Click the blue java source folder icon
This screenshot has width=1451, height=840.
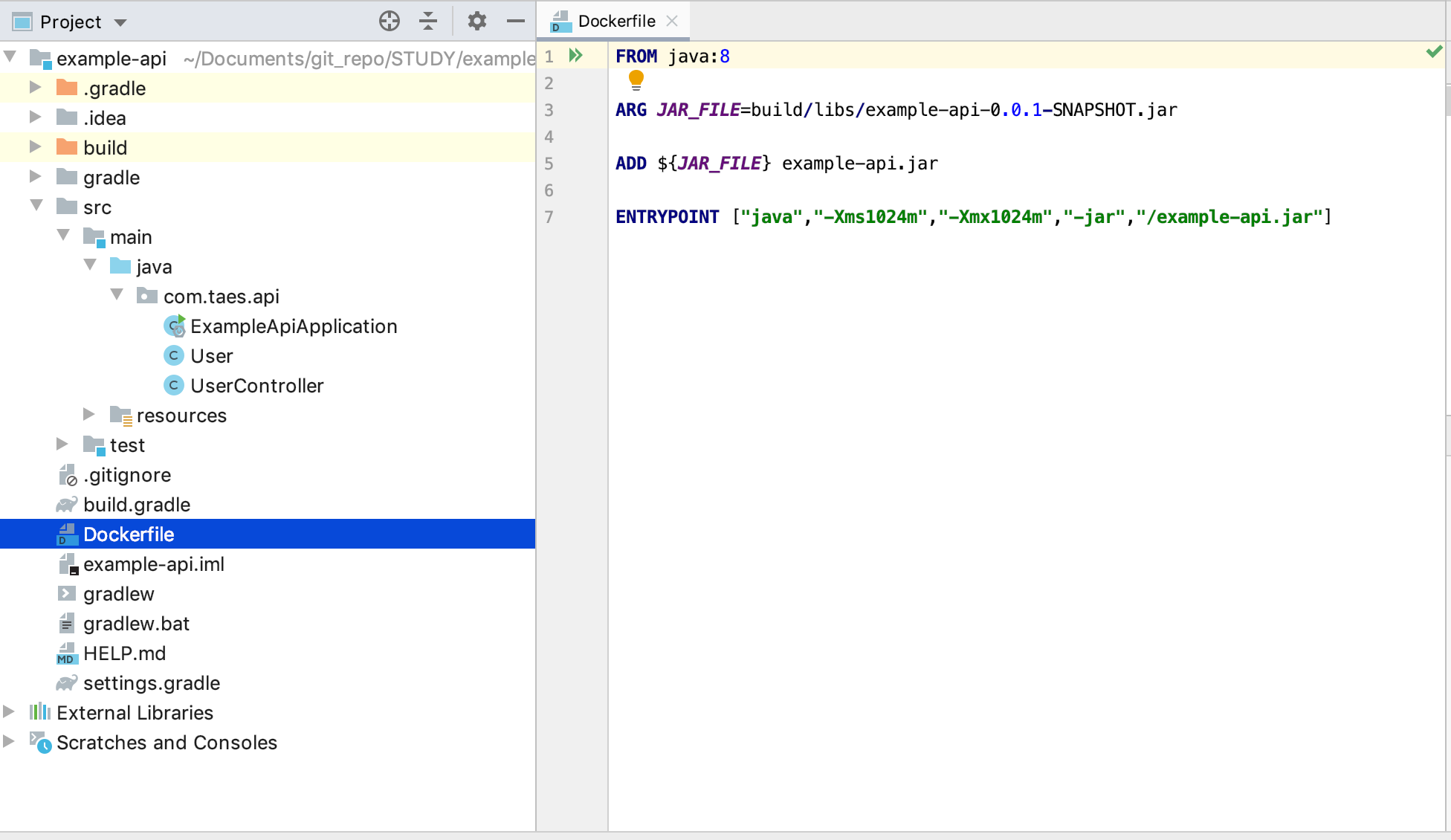pos(120,266)
